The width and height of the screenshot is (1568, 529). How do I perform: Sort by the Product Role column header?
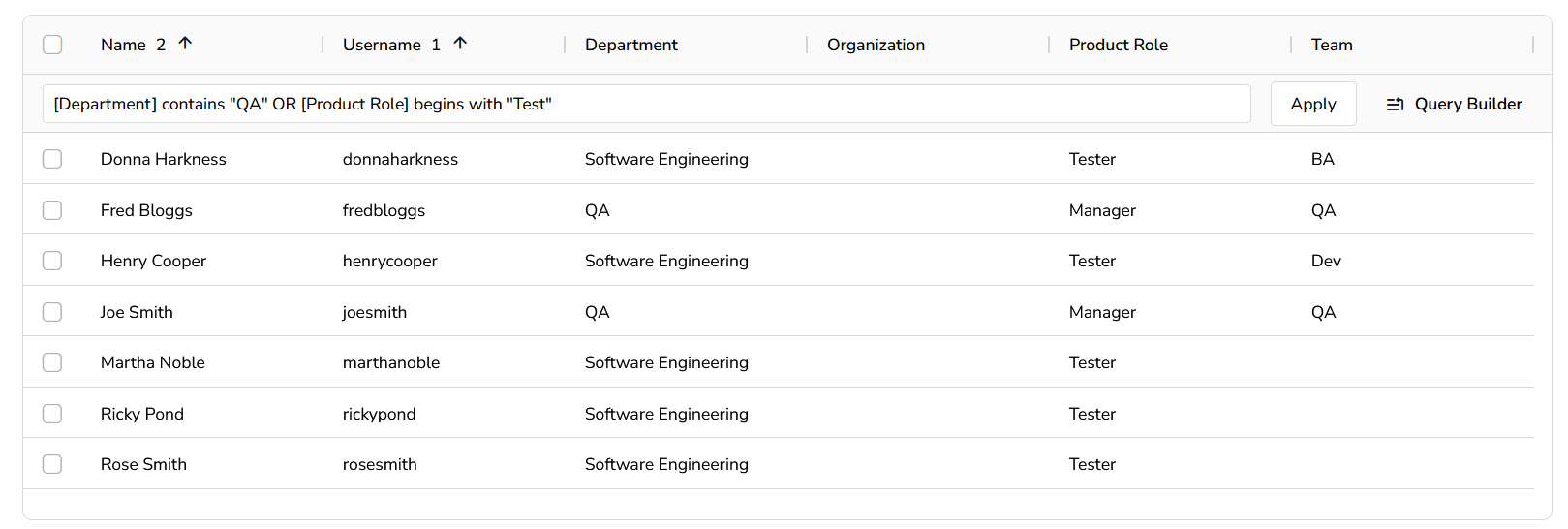(1118, 45)
